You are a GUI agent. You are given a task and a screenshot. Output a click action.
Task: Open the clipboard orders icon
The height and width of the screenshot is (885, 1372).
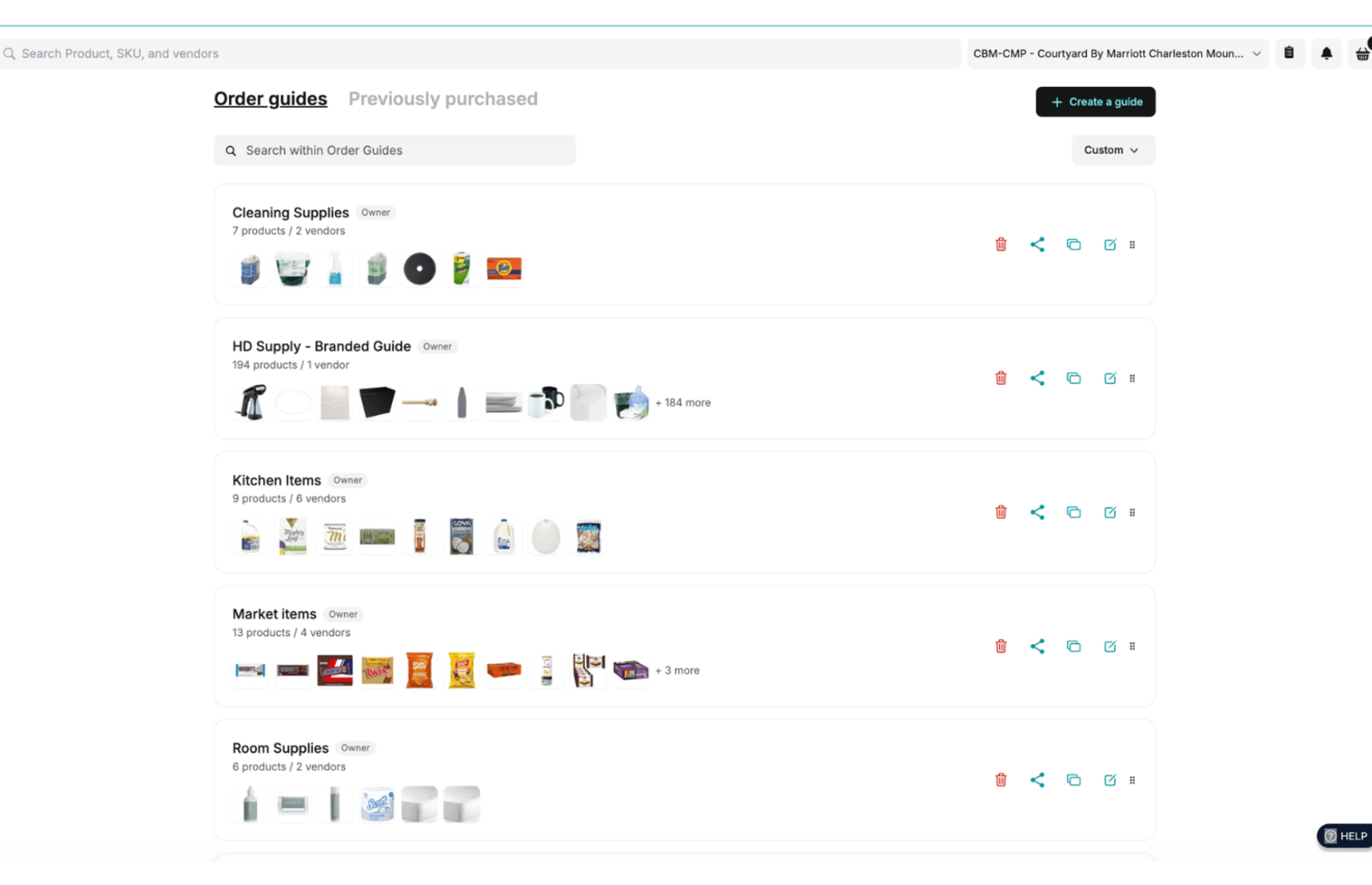(x=1289, y=53)
